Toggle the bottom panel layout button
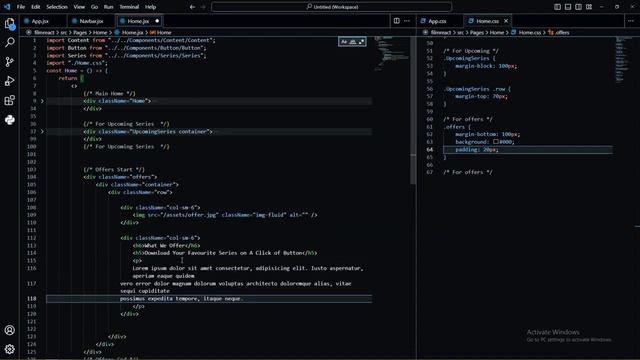 tap(568, 7)
